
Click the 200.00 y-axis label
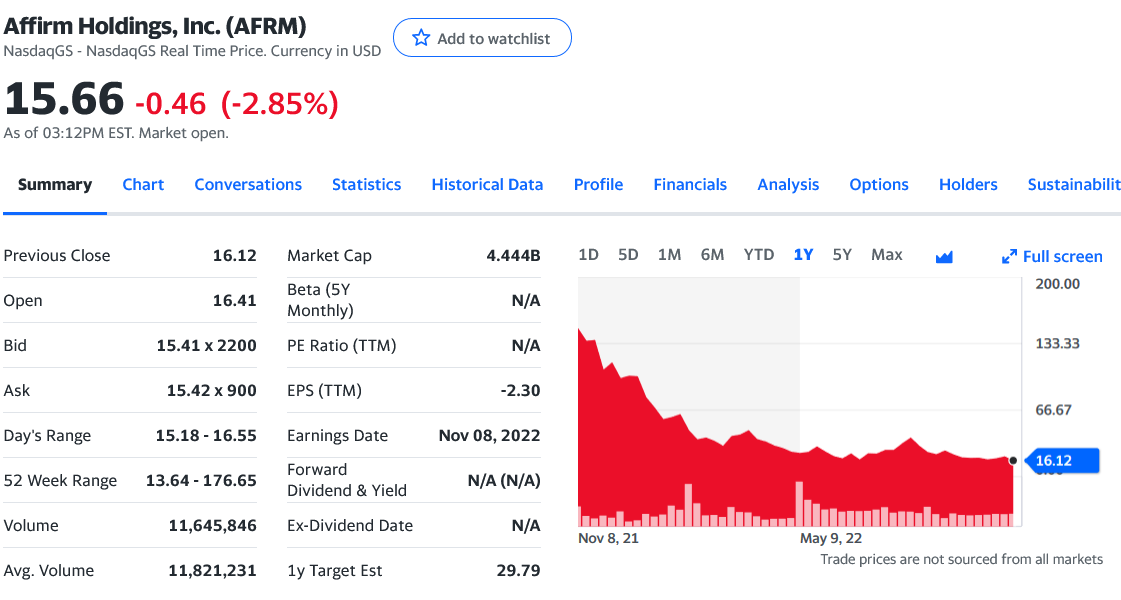[x=1057, y=284]
